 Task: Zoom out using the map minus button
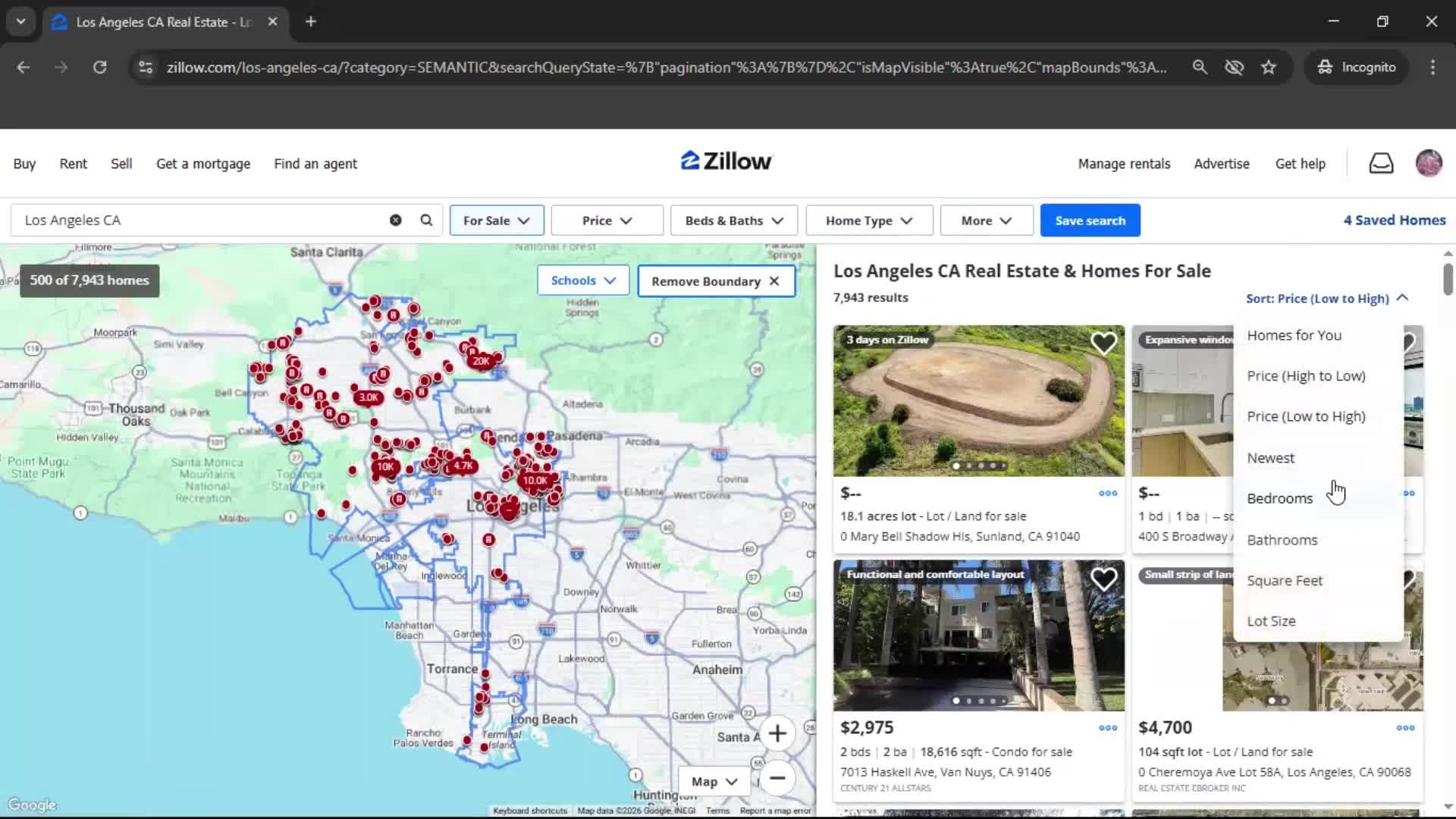point(778,779)
